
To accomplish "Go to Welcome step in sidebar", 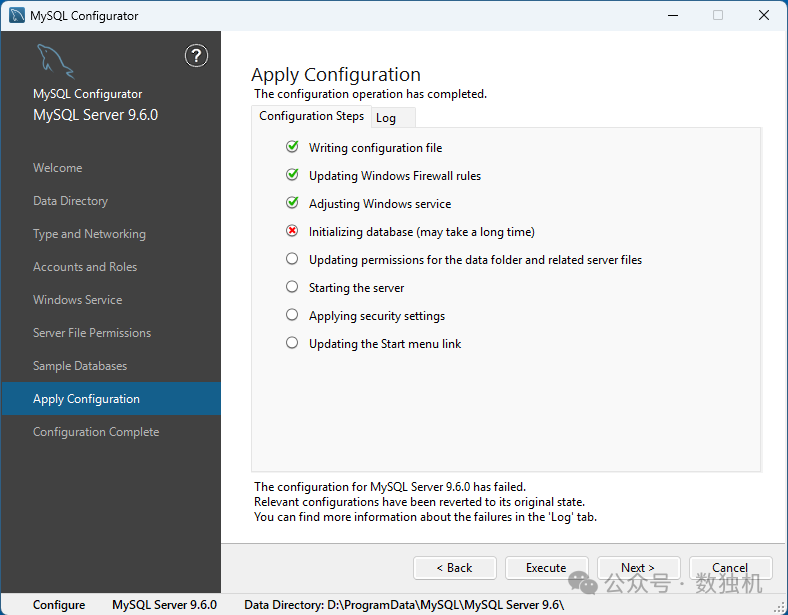I will 58,168.
